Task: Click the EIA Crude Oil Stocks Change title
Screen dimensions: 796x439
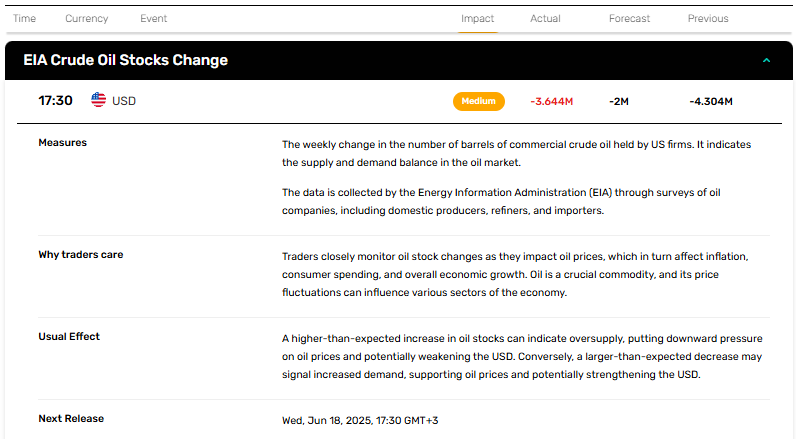Action: tap(125, 60)
